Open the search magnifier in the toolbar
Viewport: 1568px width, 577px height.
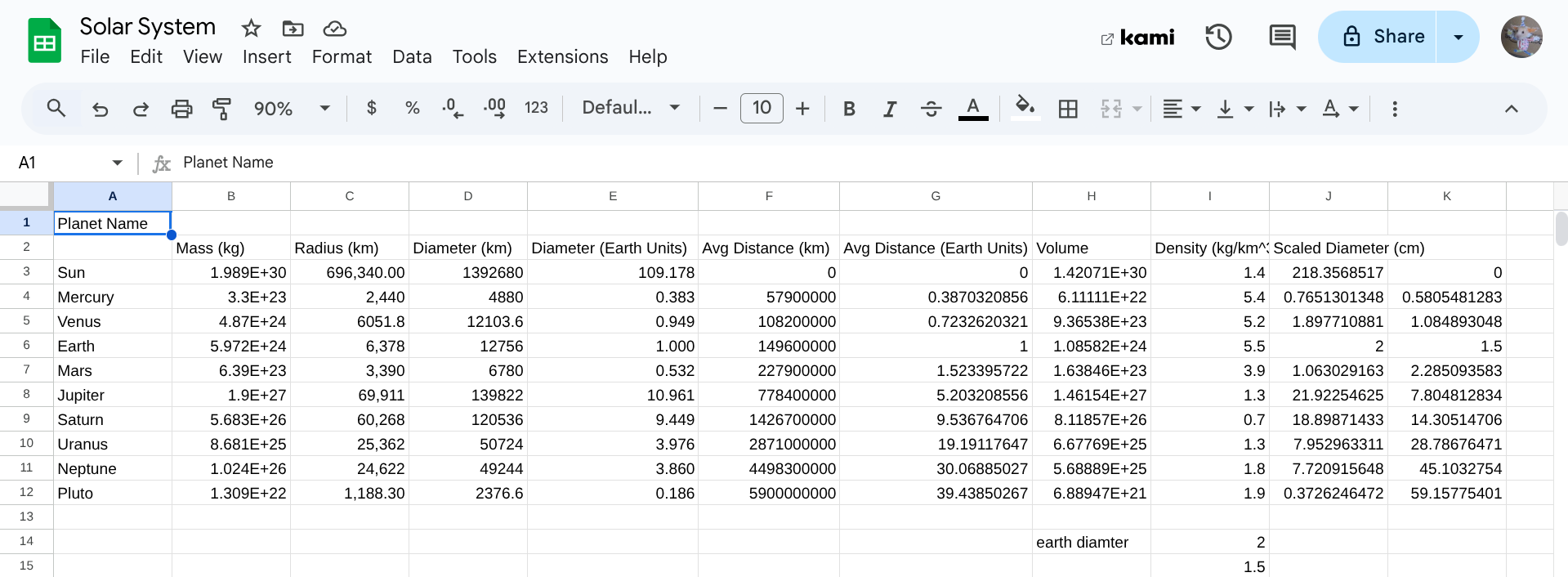[x=56, y=108]
